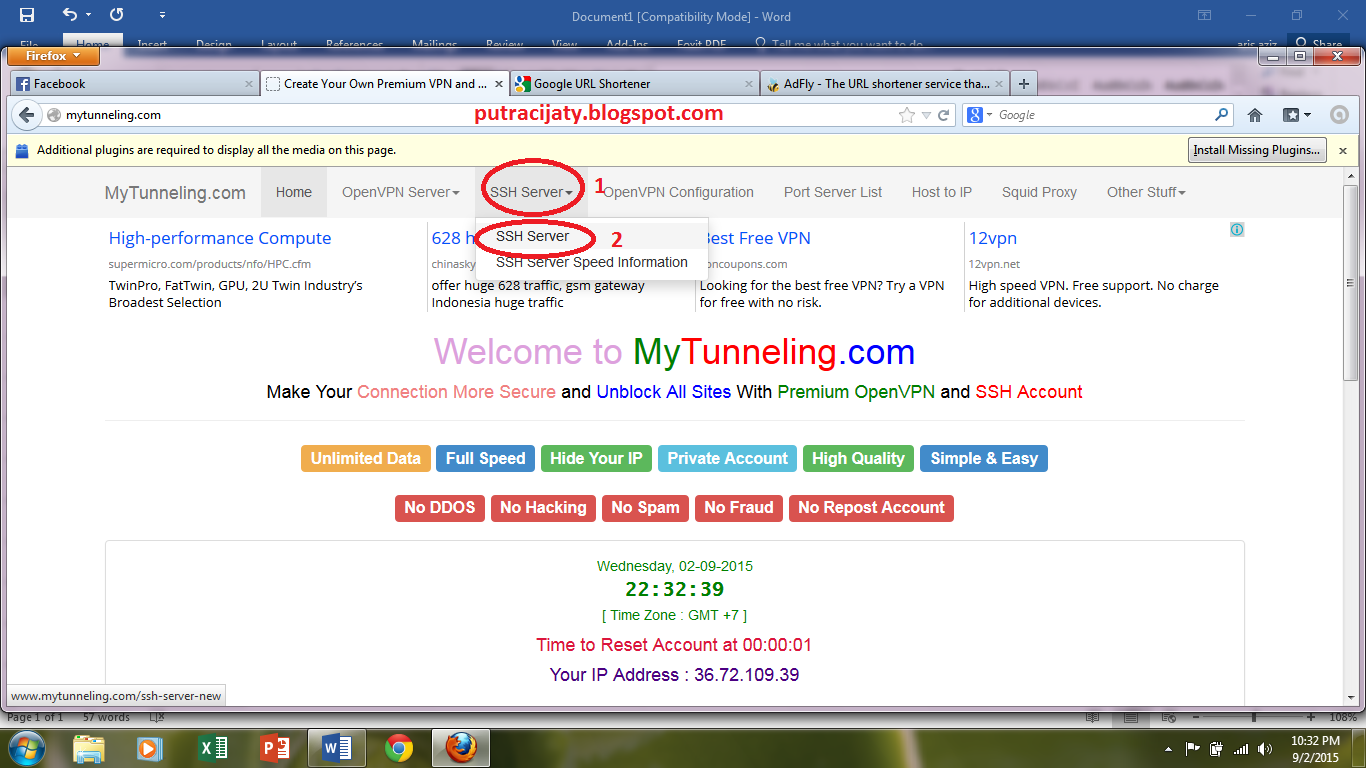Open the OpenVPN Configuration page
This screenshot has width=1366, height=768.
pyautogui.click(x=678, y=192)
